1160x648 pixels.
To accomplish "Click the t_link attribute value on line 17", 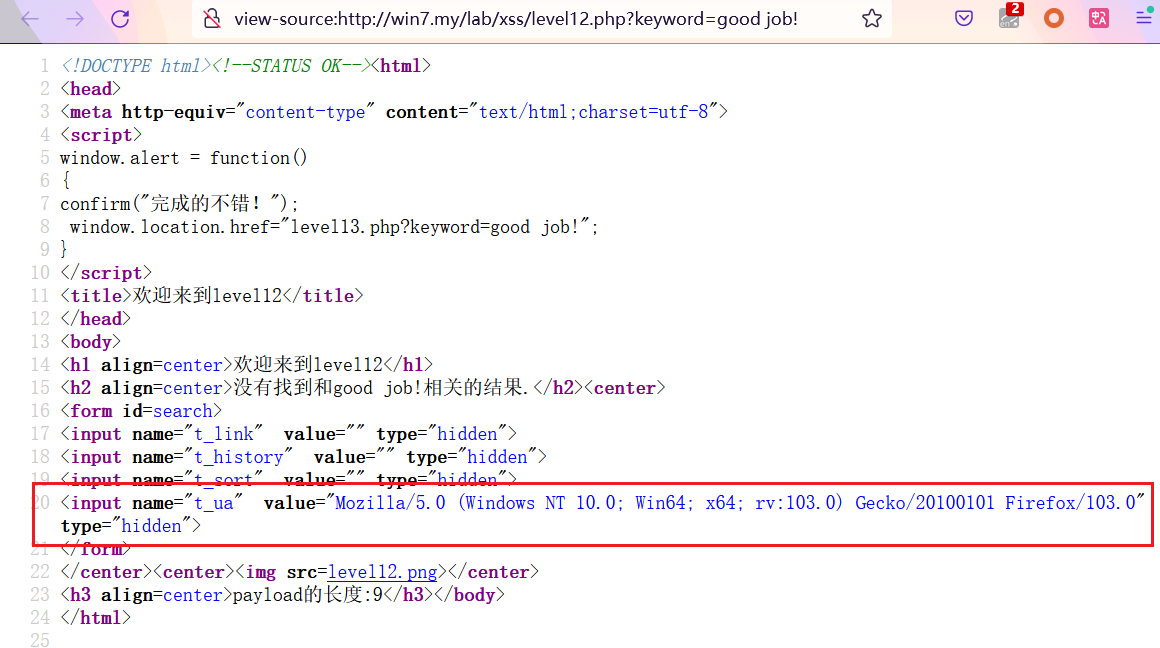I will pyautogui.click(x=223, y=434).
